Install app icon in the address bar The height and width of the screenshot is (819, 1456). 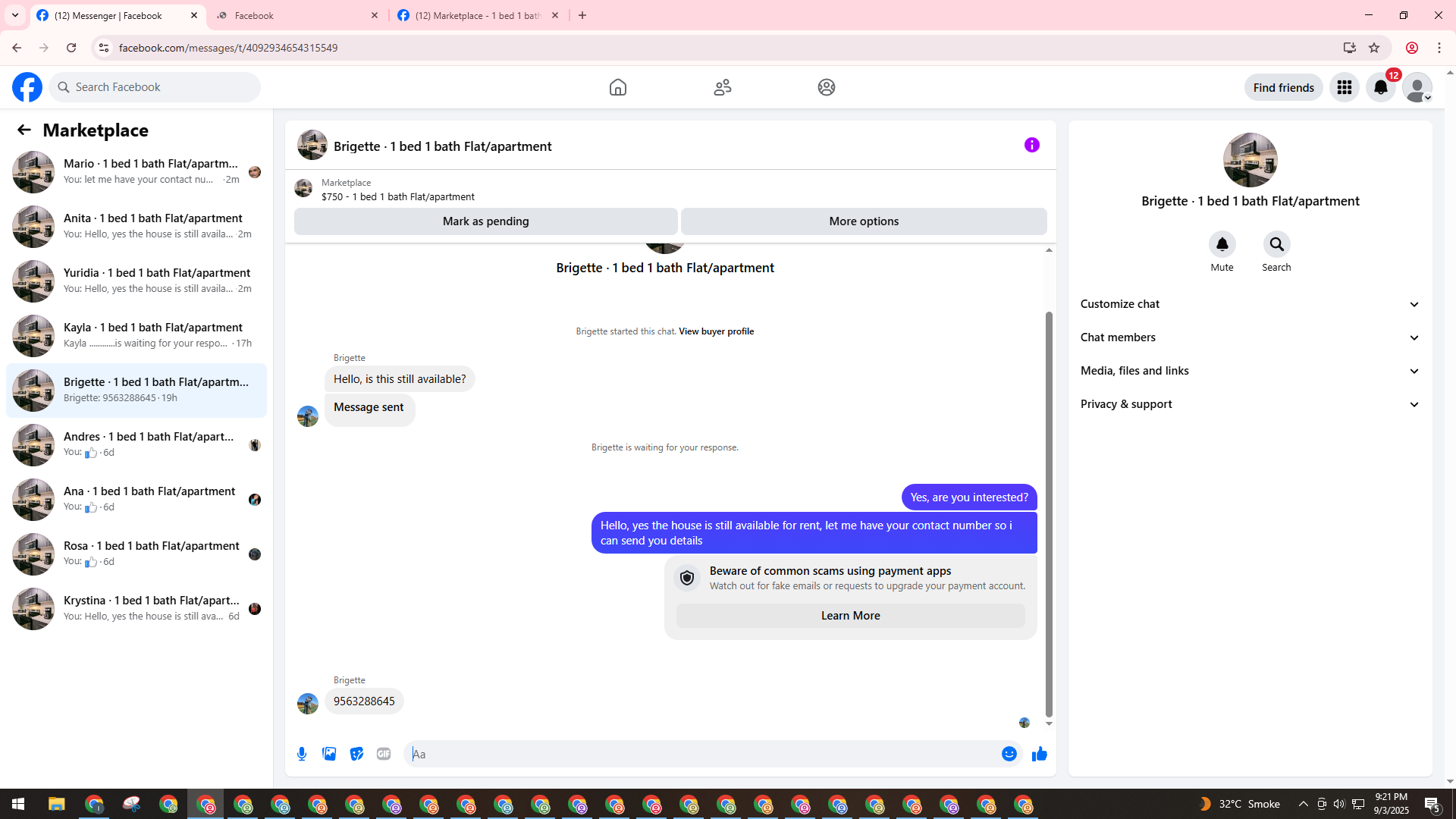coord(1350,48)
